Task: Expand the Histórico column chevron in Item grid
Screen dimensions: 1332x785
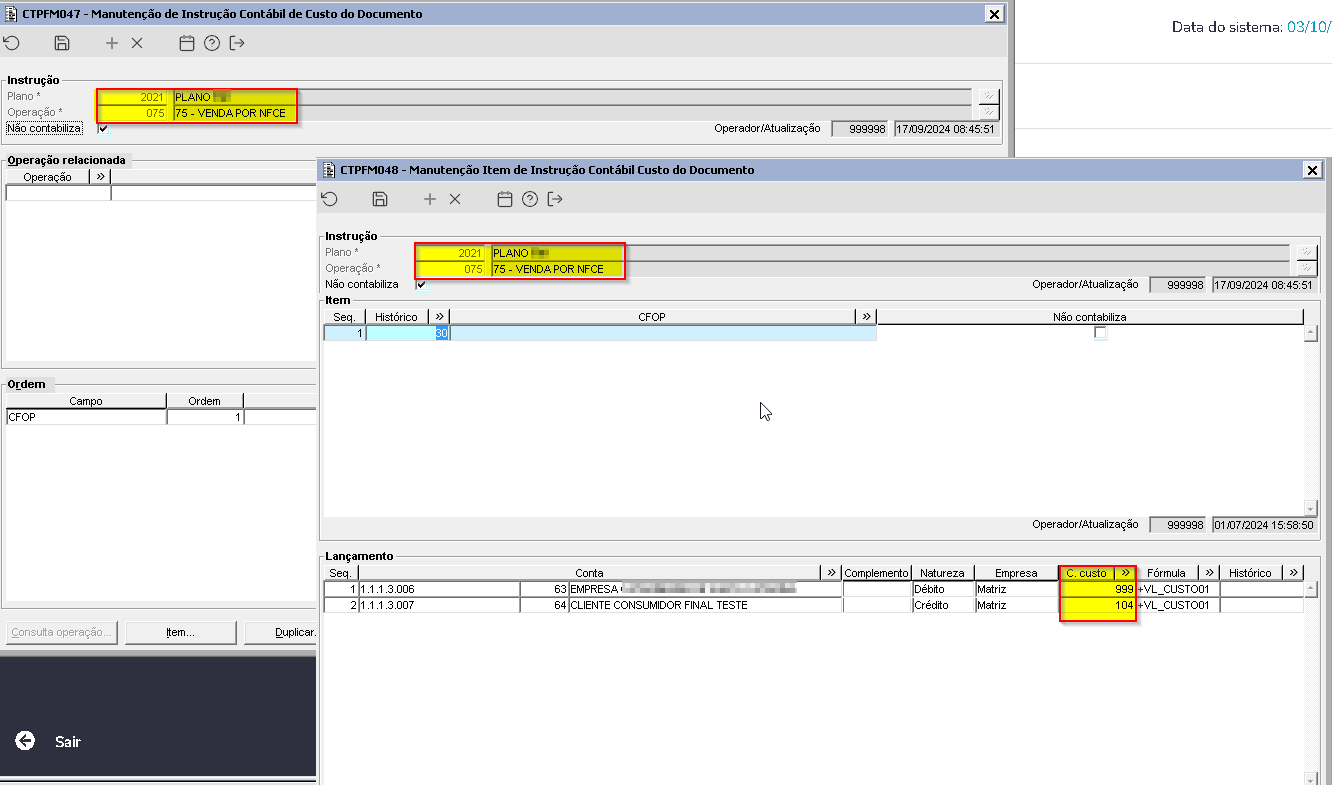Action: (439, 316)
